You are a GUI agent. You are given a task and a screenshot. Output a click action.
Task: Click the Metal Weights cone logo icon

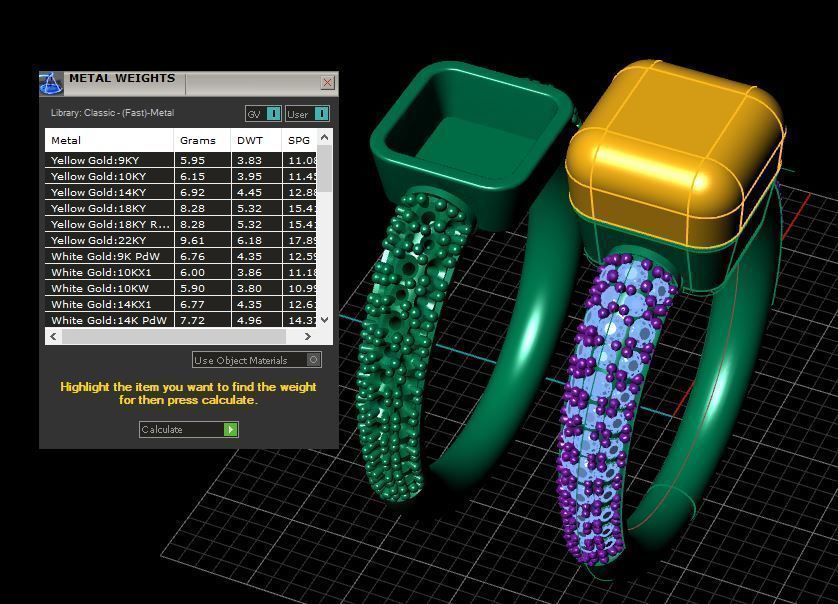point(51,84)
